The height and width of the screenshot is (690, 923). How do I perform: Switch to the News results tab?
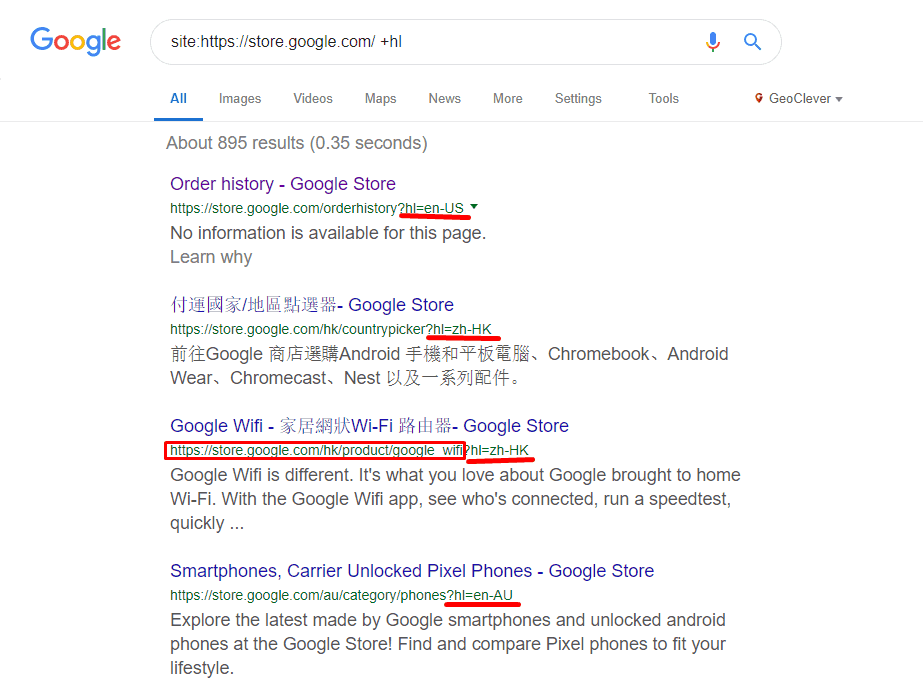pos(444,98)
